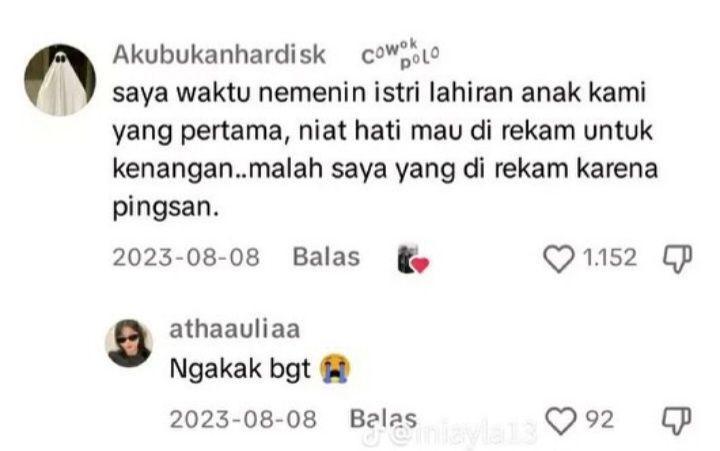720x451 pixels.
Task: Open the Akubukanhardisk username profile
Action: (219, 55)
